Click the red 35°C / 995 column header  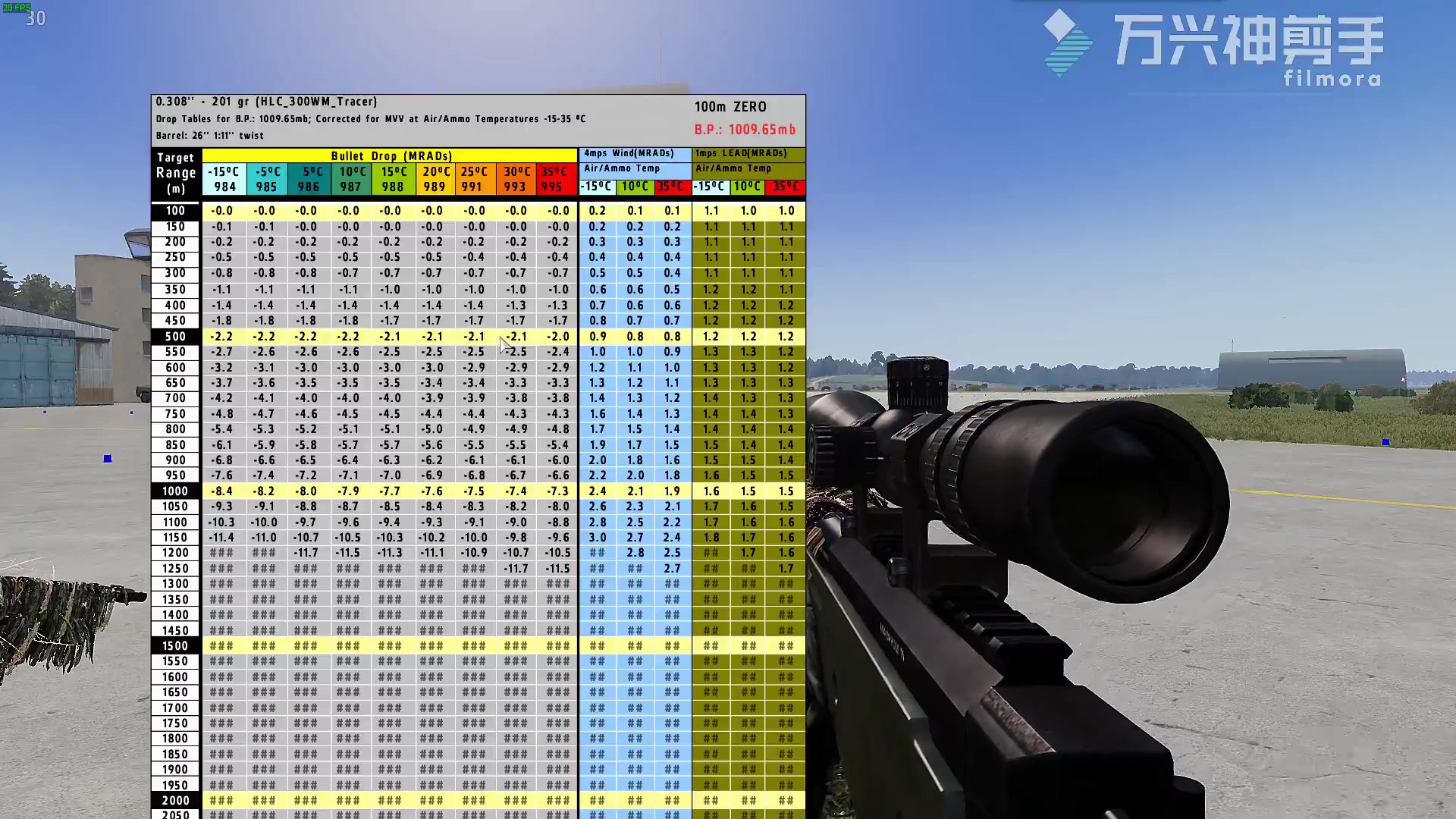[x=556, y=179]
